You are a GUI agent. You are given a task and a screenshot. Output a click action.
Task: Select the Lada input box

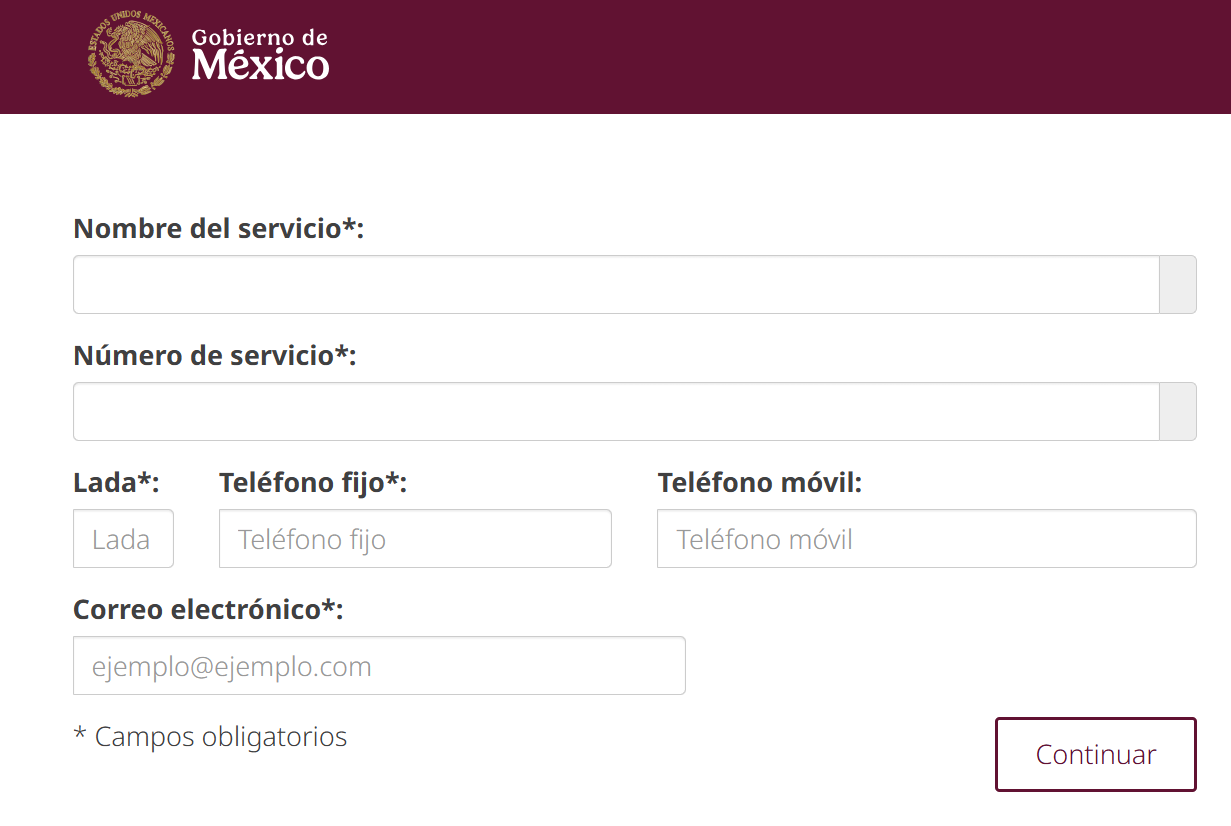[x=123, y=539]
